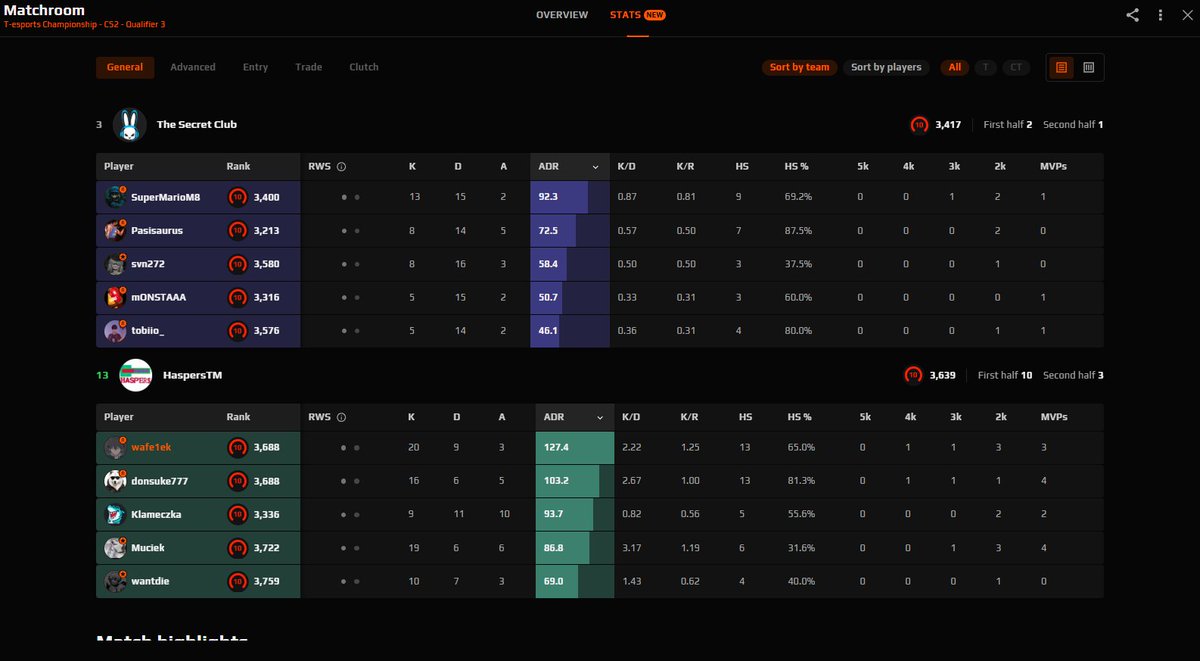This screenshot has height=661, width=1200.
Task: Open the STATS tab
Action: (637, 15)
